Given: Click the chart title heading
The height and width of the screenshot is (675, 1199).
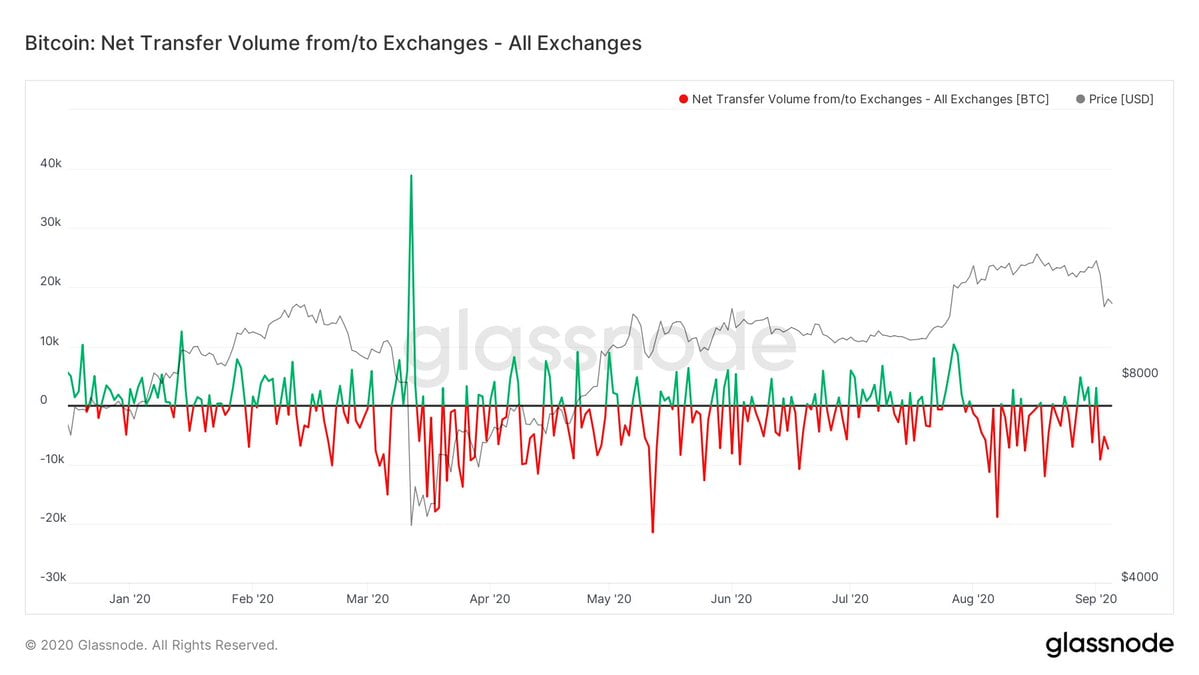Looking at the screenshot, I should click(333, 43).
